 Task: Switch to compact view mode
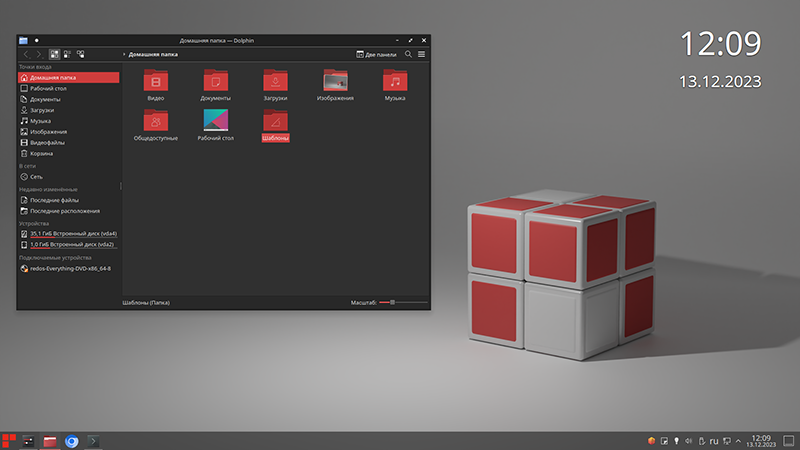pyautogui.click(x=67, y=53)
